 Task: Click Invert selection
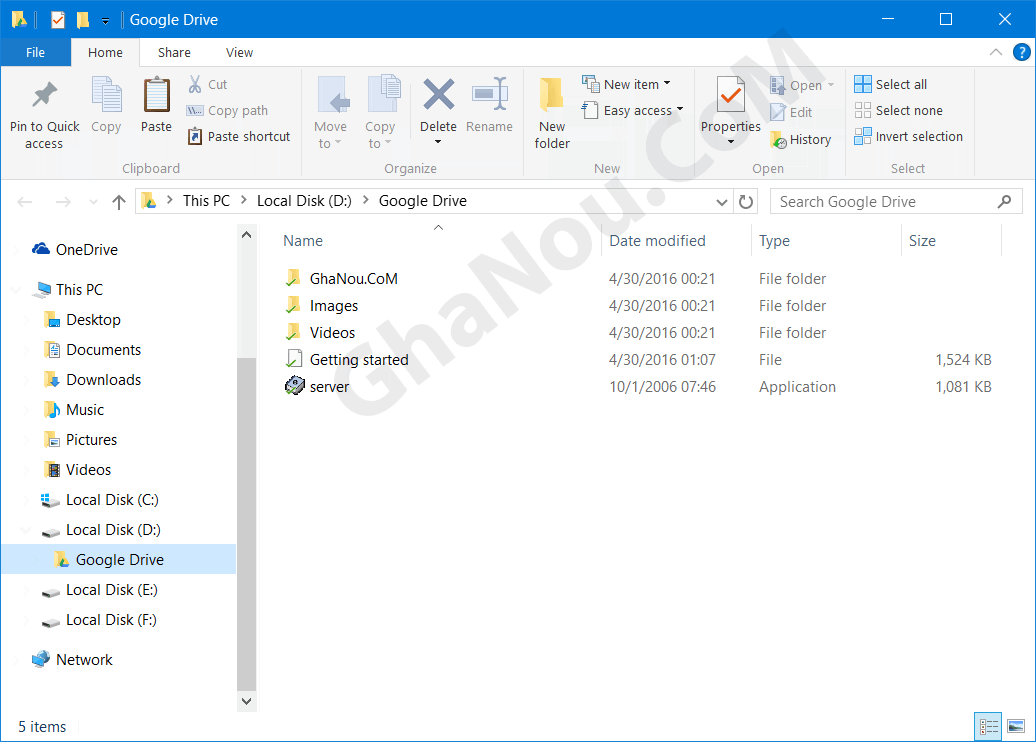pos(908,136)
